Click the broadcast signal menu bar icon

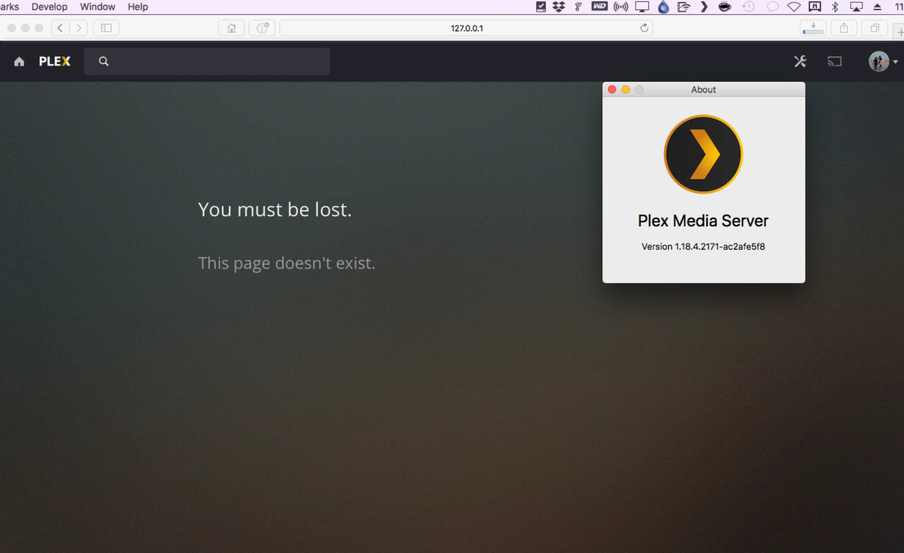click(621, 7)
